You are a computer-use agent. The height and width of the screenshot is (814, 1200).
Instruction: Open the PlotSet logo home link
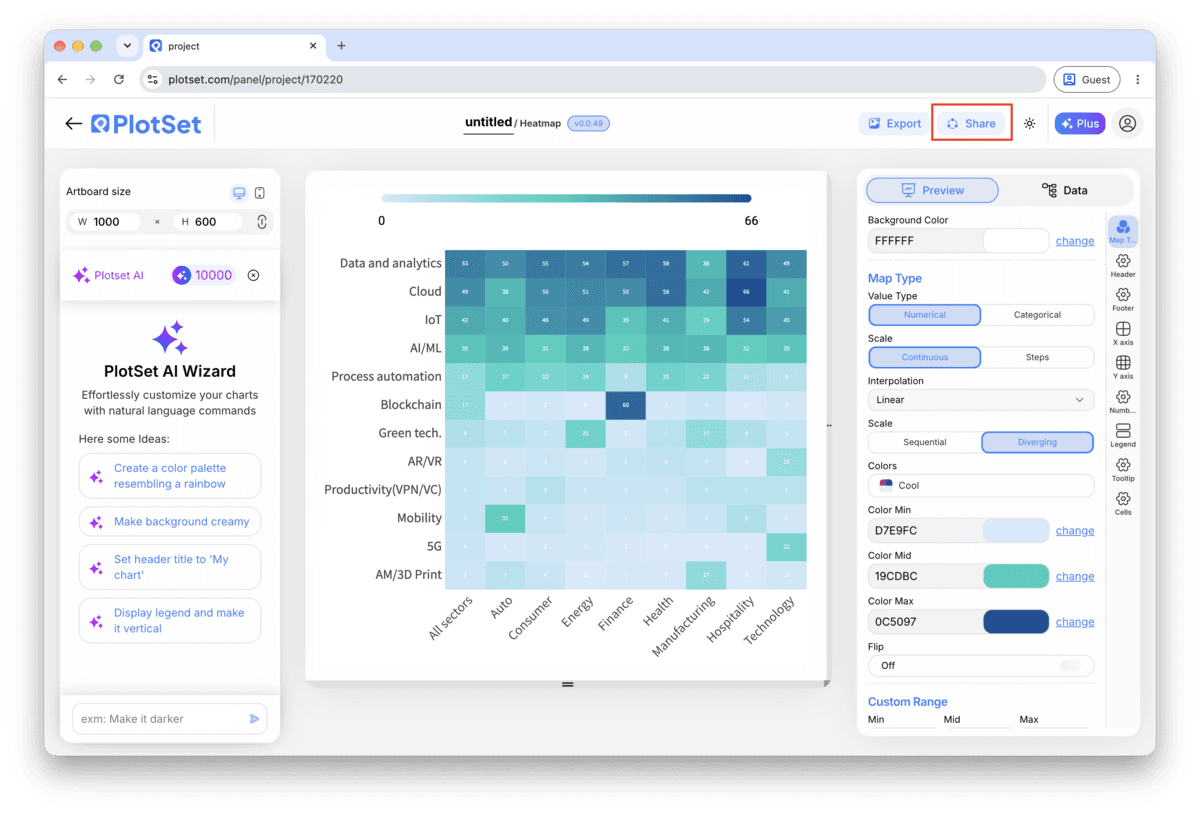point(146,124)
